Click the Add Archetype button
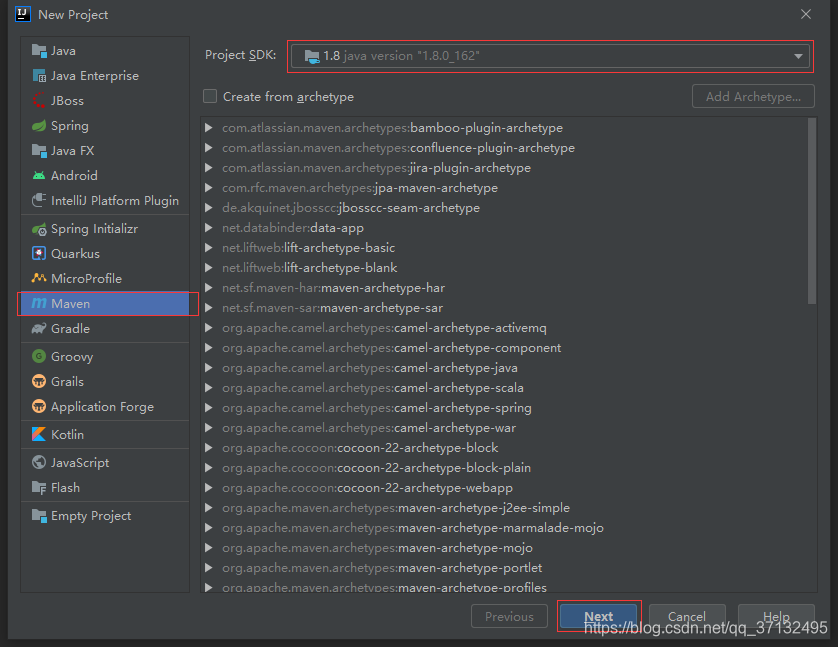Image resolution: width=838 pixels, height=647 pixels. point(753,96)
